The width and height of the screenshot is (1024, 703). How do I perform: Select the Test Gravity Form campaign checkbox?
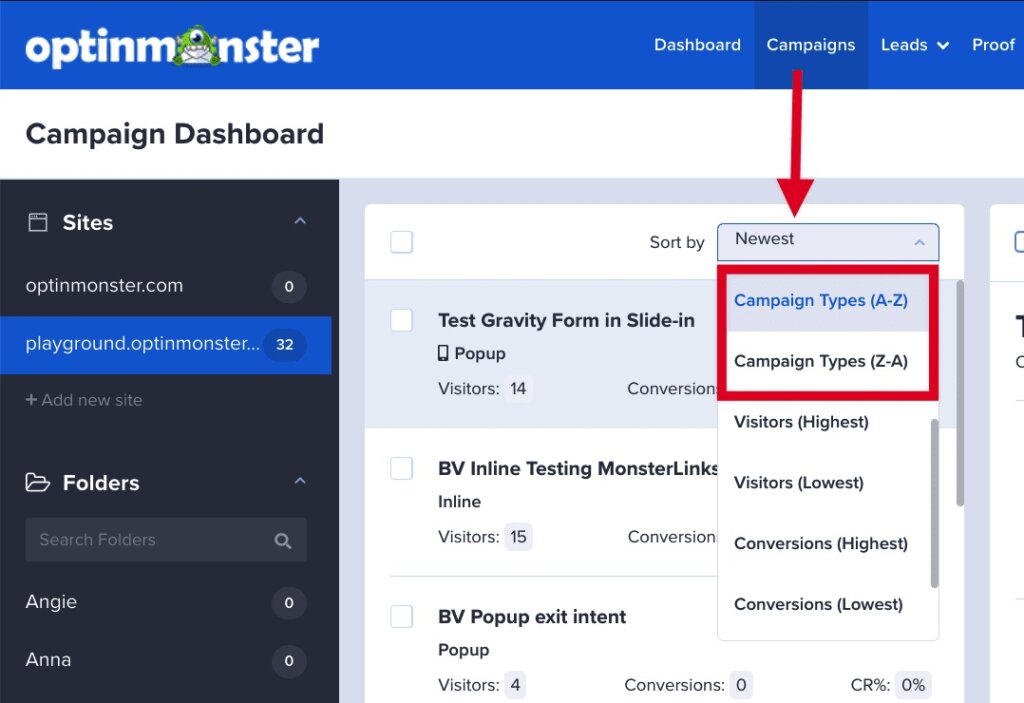pyautogui.click(x=401, y=320)
